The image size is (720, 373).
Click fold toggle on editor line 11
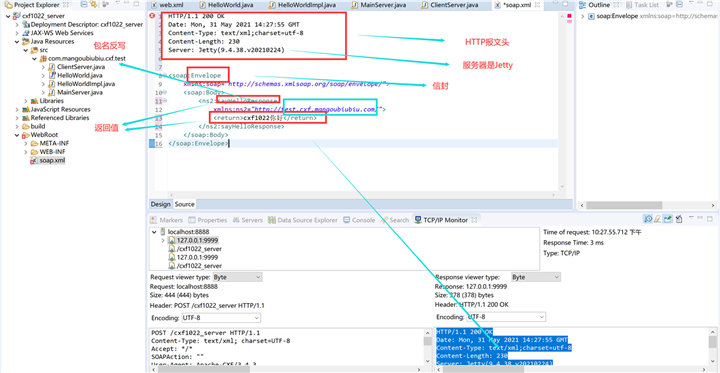pyautogui.click(x=165, y=101)
